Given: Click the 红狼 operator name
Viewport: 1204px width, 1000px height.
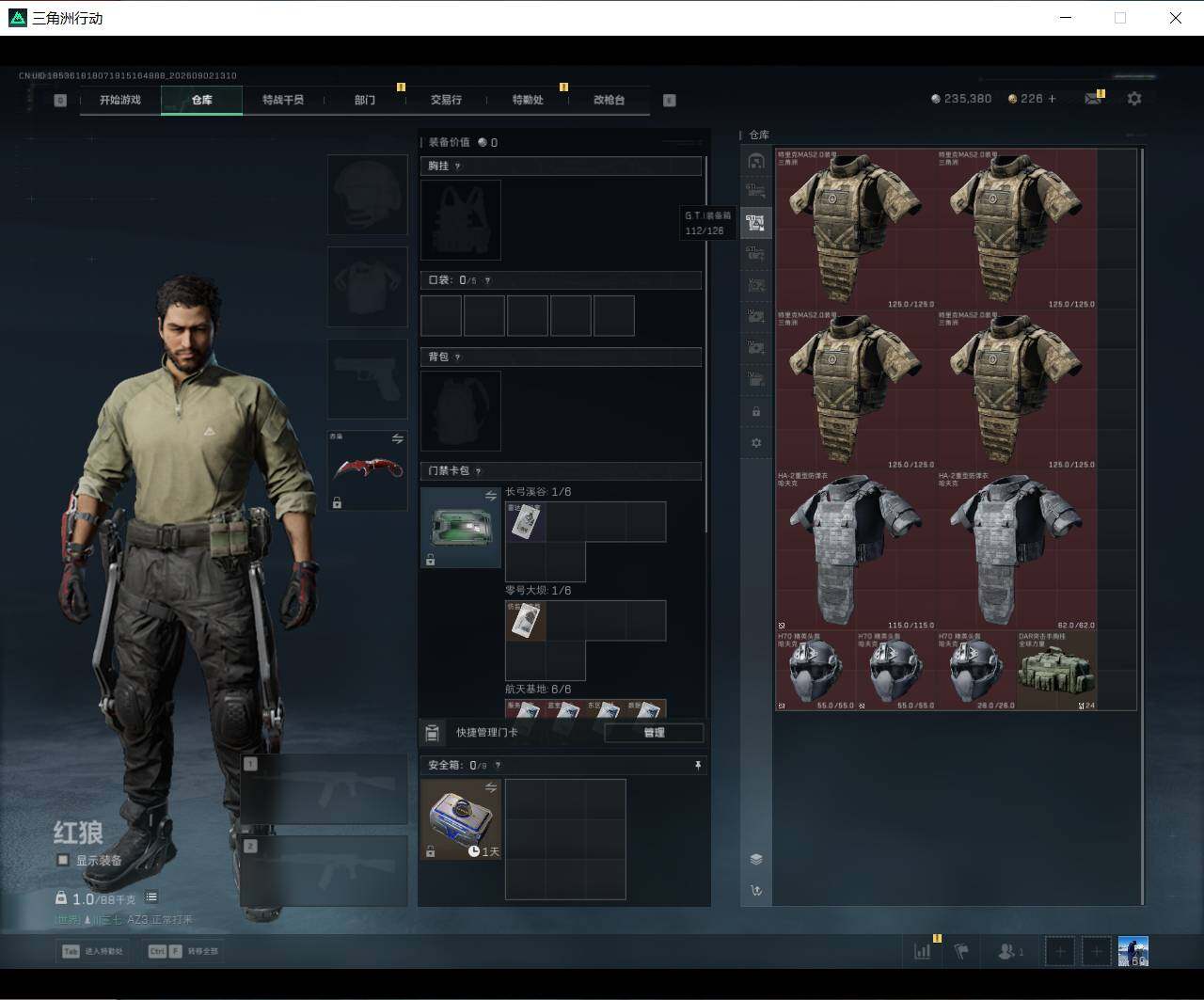Looking at the screenshot, I should [x=79, y=833].
